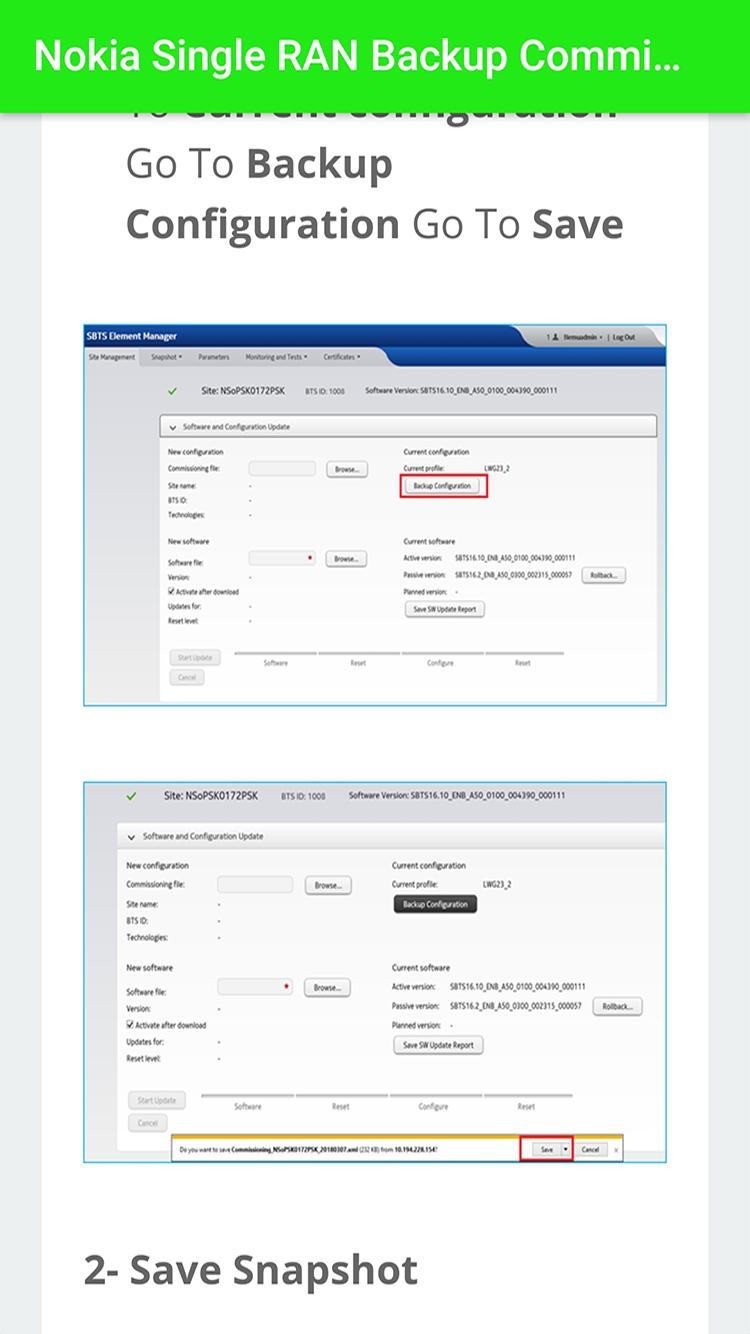Click green checkmark icon in Element Manager header screenshot
750x1334 pixels.
172,391
